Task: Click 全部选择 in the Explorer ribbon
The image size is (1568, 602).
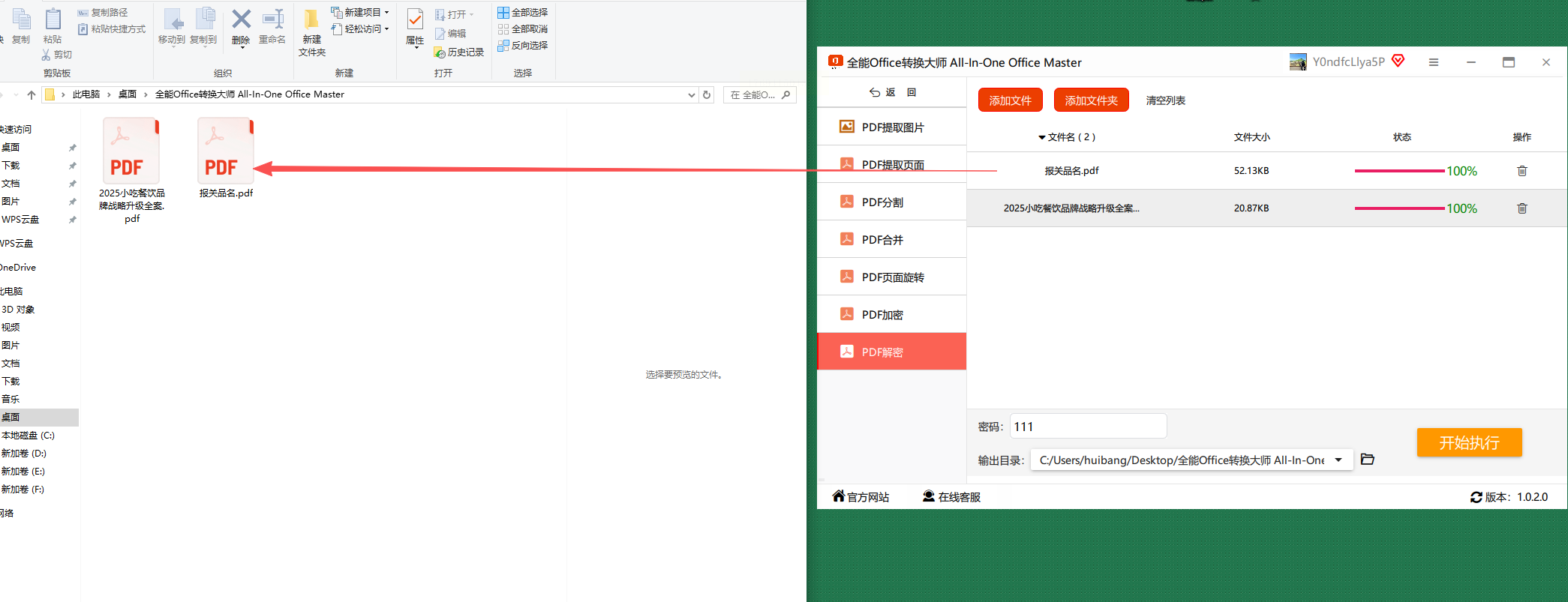Action: point(523,13)
